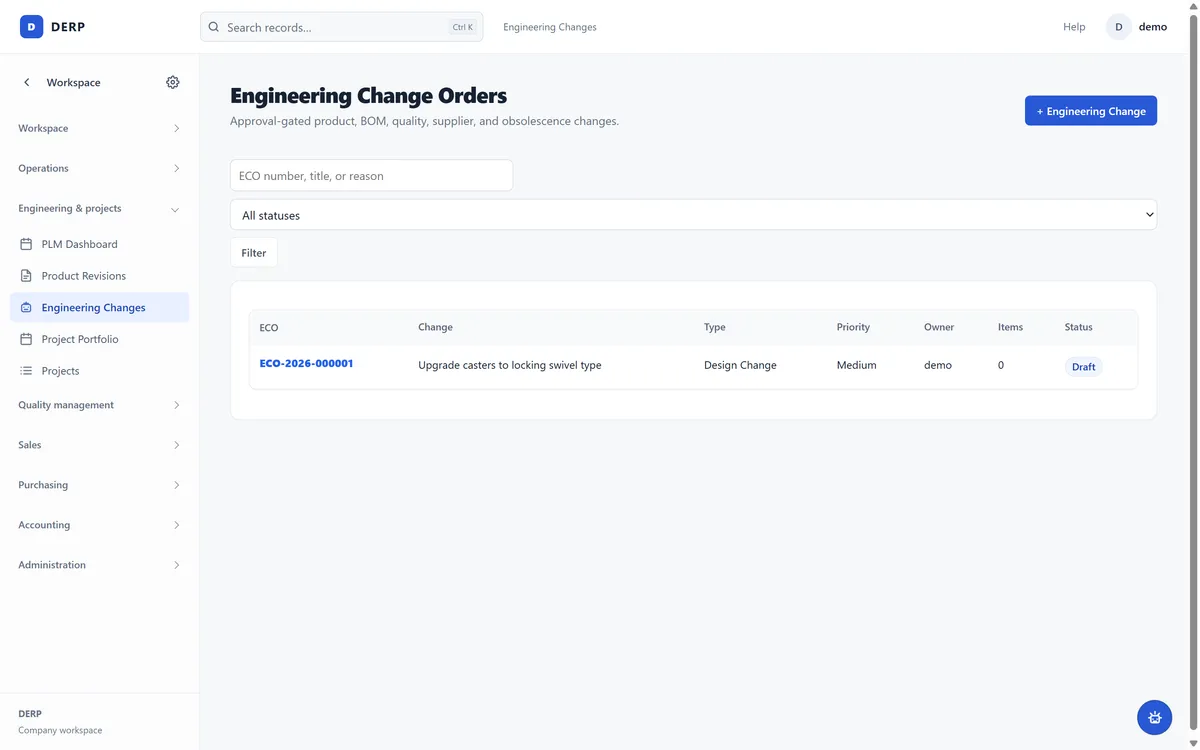
Task: Click the Product Revisions document icon
Action: coord(26,275)
